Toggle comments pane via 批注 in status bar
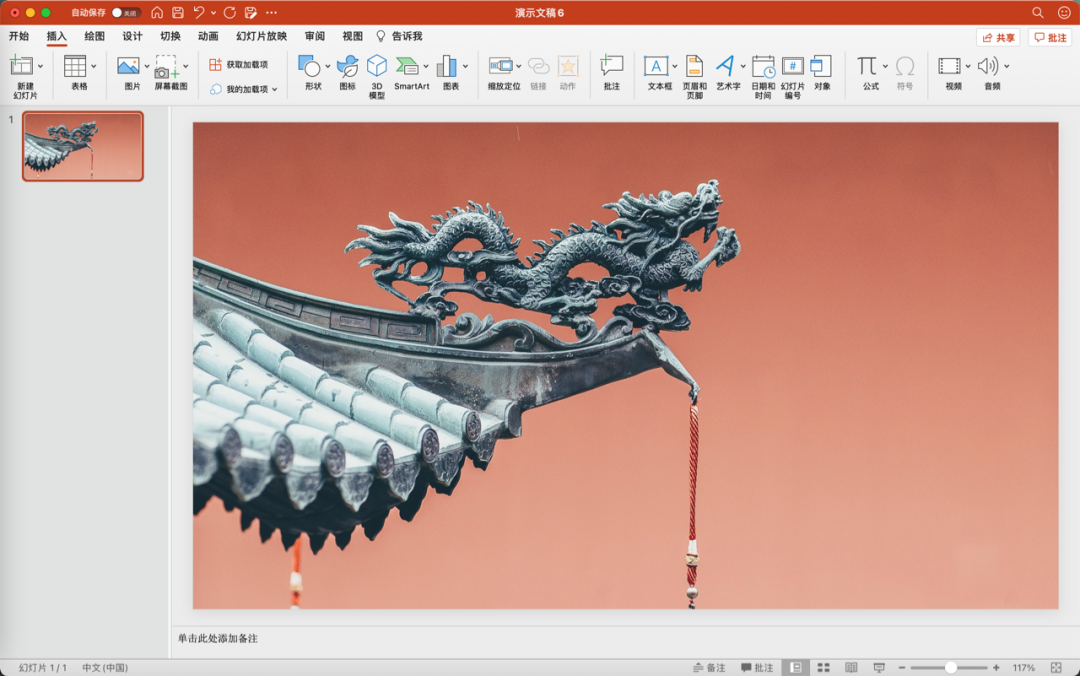 (757, 667)
